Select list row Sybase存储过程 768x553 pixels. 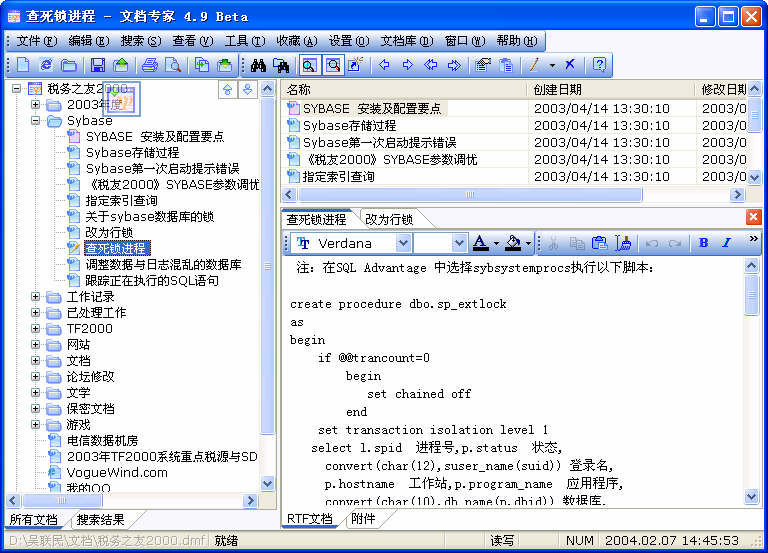(x=349, y=125)
